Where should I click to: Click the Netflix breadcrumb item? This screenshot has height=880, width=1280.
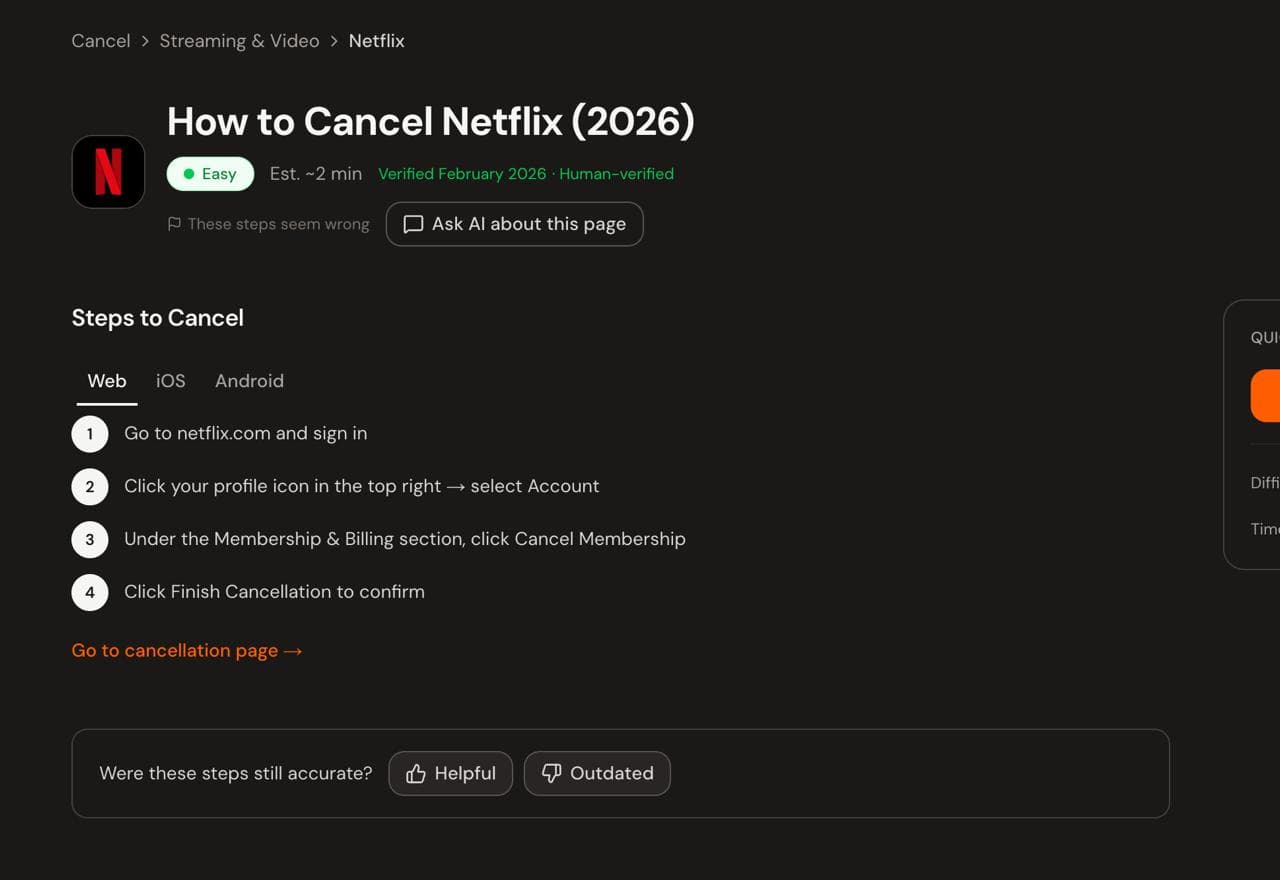(x=376, y=41)
